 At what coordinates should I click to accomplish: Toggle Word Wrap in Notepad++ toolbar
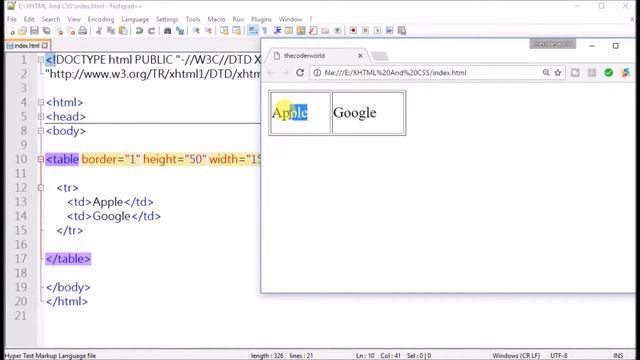253,31
